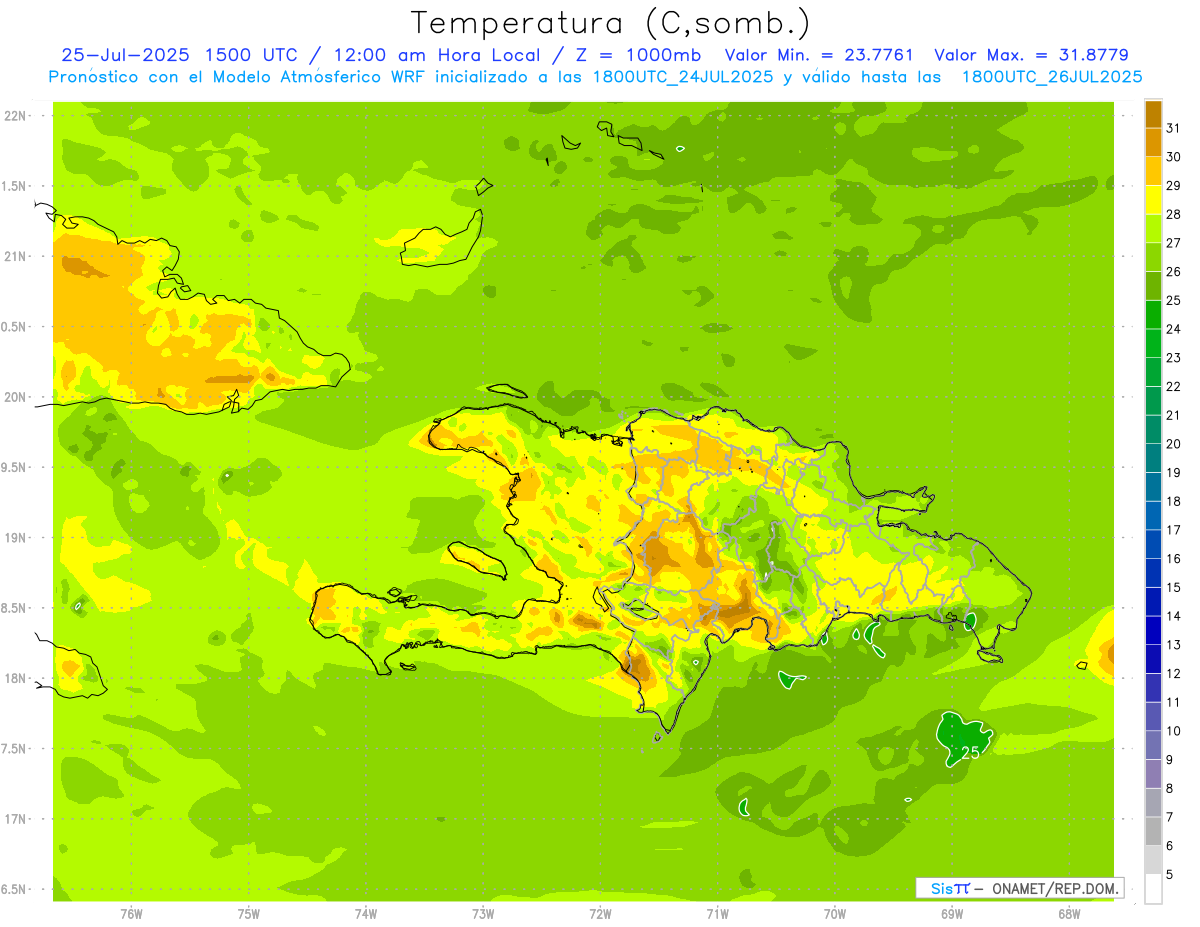Click the "71W" longitude axis label

[717, 915]
